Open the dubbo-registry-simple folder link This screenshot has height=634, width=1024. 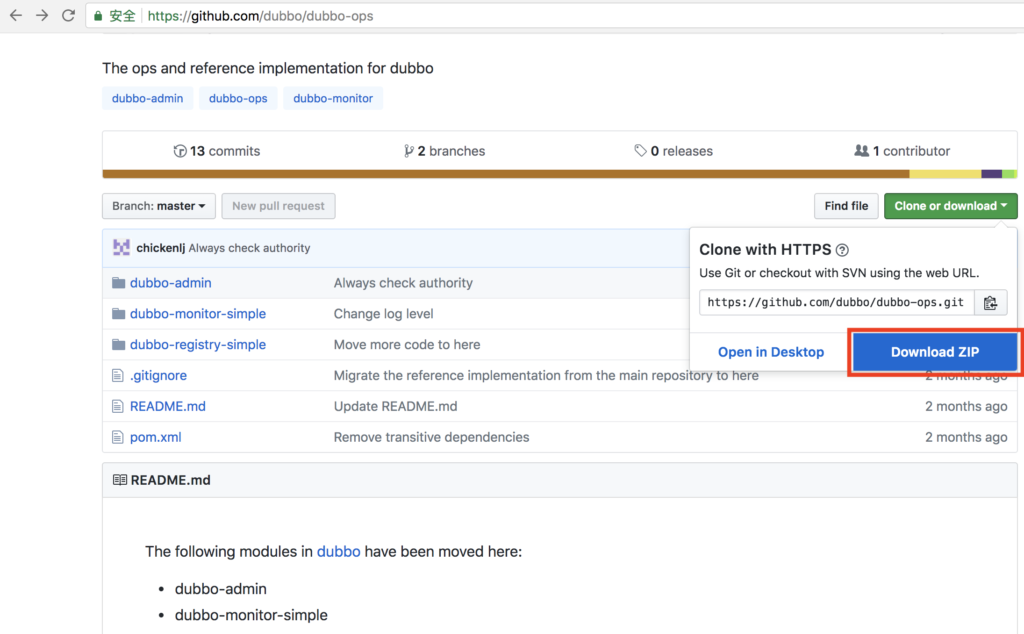[198, 344]
